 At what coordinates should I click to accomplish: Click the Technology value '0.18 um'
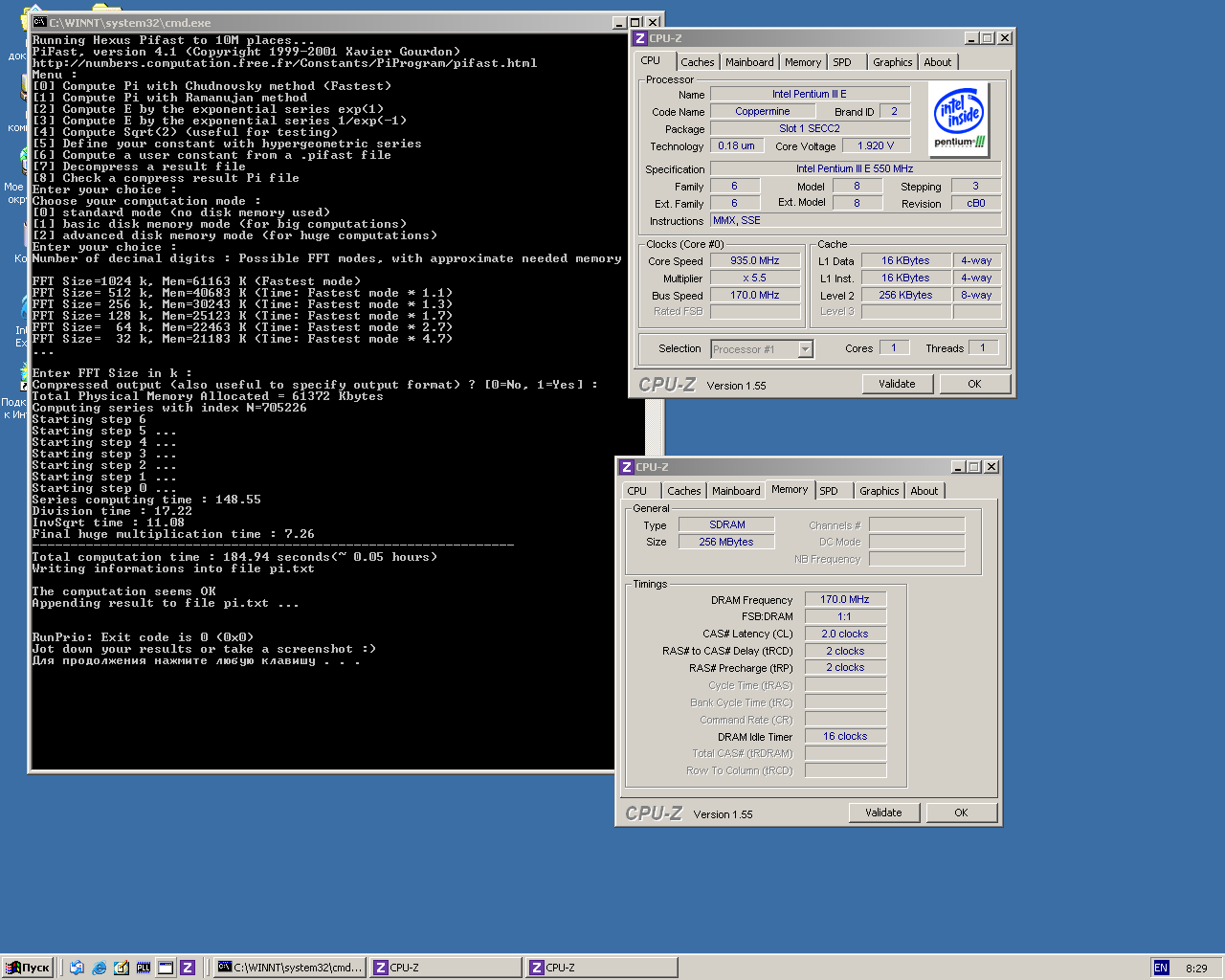tap(736, 145)
